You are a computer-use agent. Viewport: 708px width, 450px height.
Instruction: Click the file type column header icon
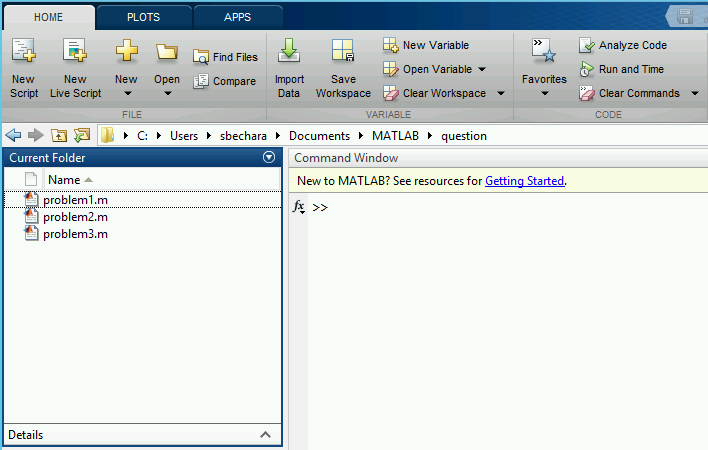tap(31, 180)
